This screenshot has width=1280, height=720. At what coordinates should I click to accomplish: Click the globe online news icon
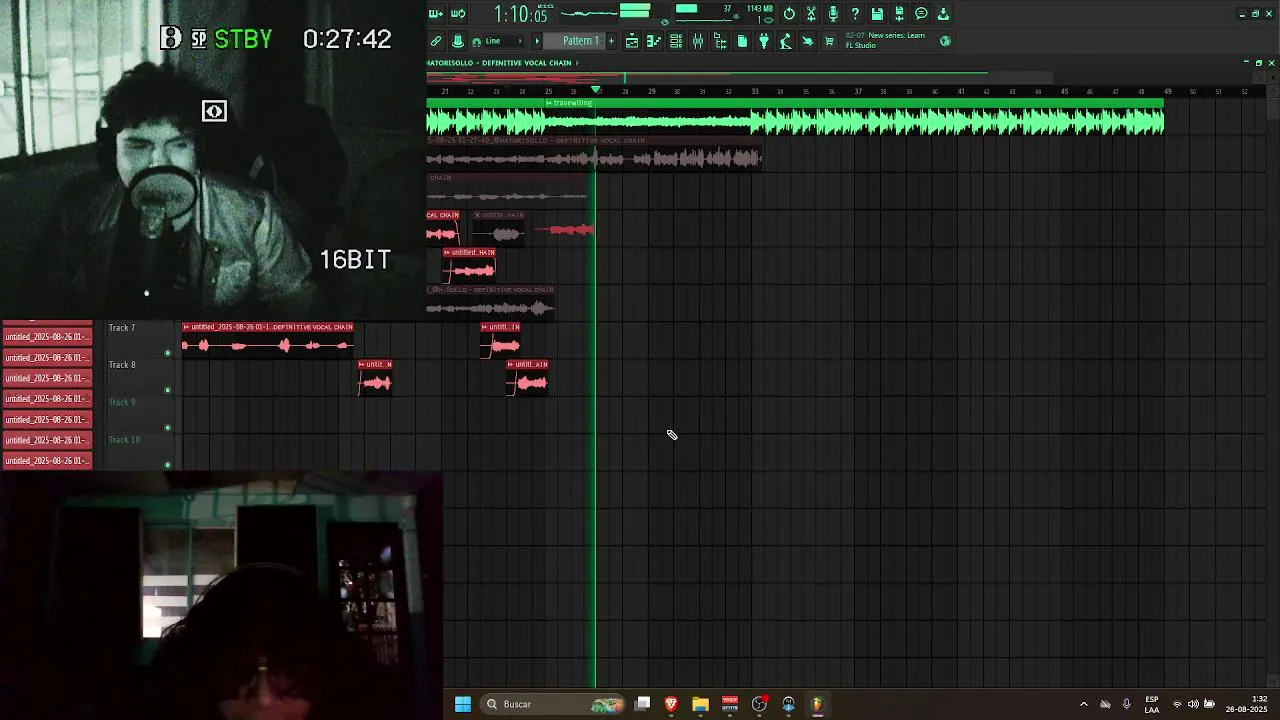coord(945,41)
